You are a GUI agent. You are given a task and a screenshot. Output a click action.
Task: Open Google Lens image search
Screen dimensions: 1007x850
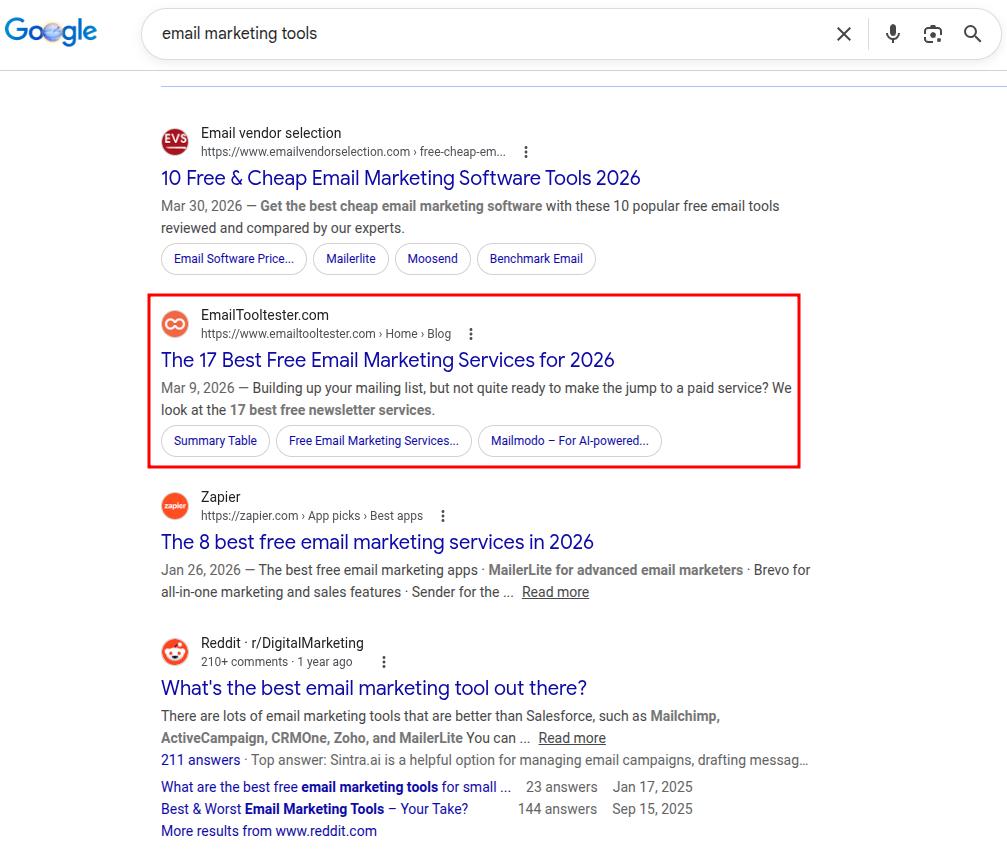(932, 33)
